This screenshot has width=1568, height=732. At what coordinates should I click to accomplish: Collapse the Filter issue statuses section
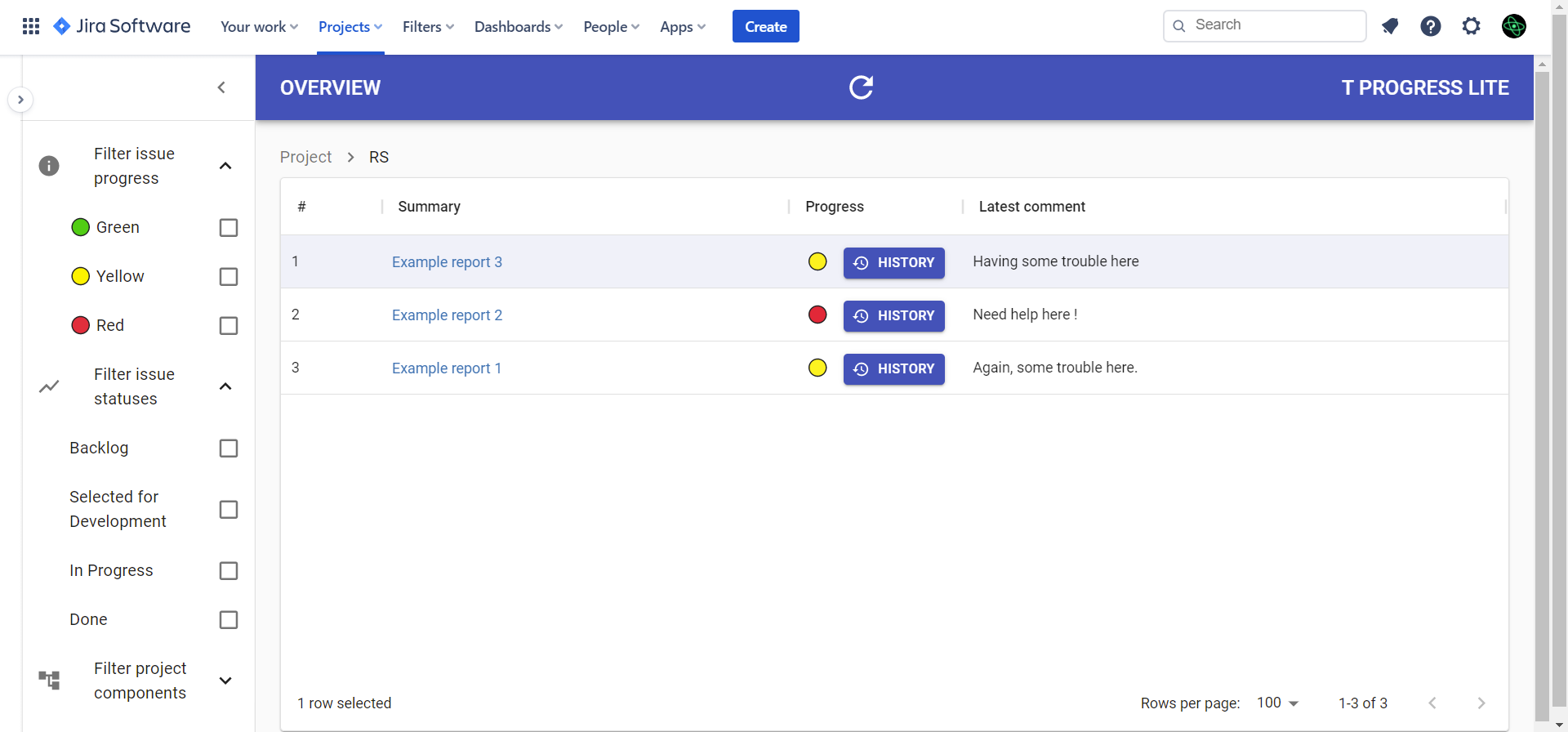click(x=225, y=386)
